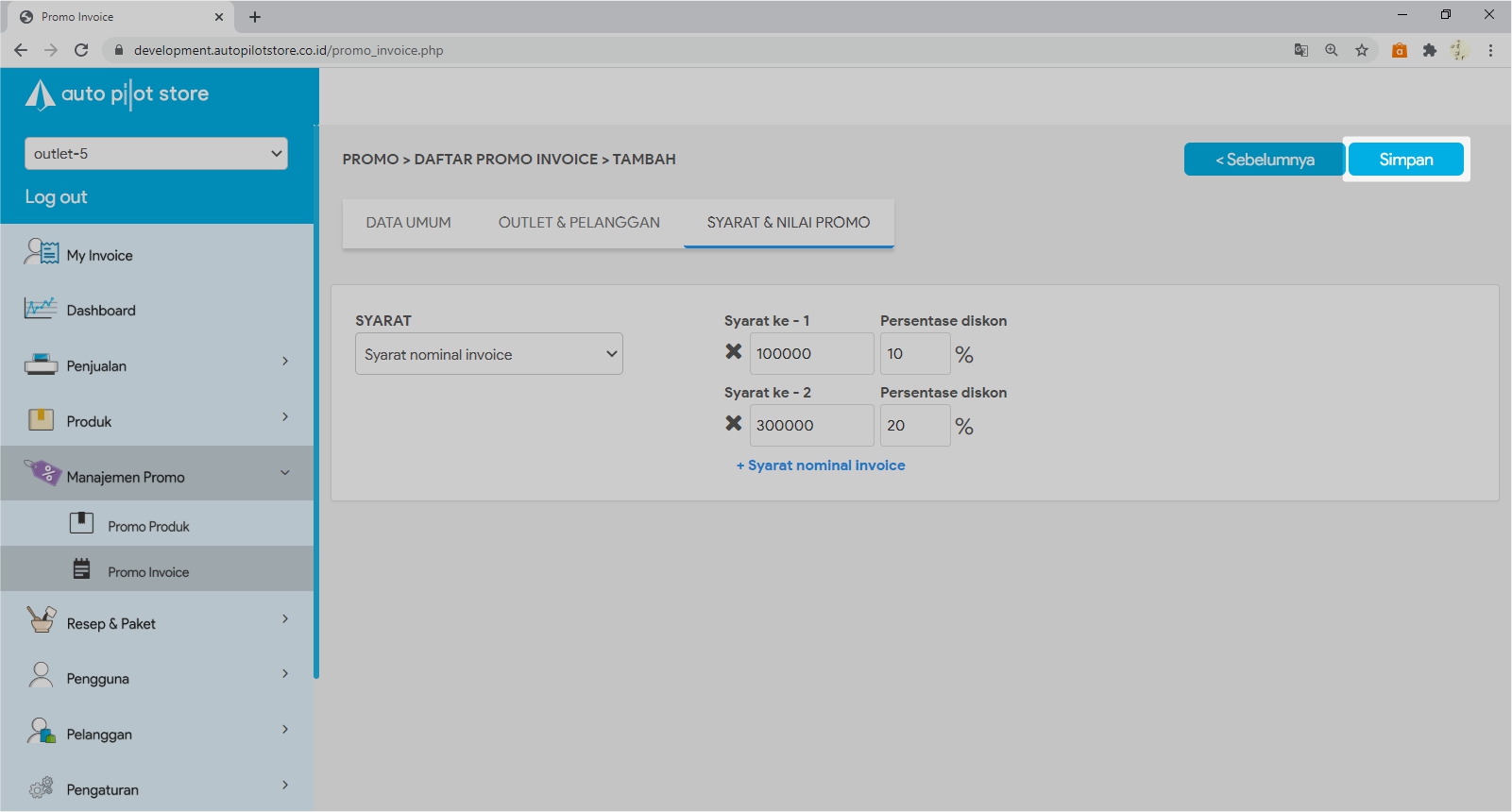Bookmark this page with star icon
The image size is (1512, 812).
pos(1361,50)
